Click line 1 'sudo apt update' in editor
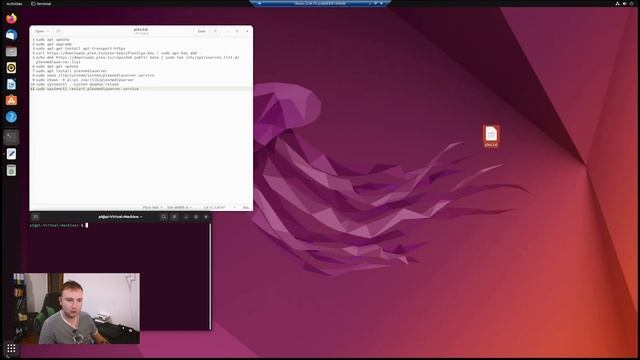The height and width of the screenshot is (360, 640). coord(52,40)
